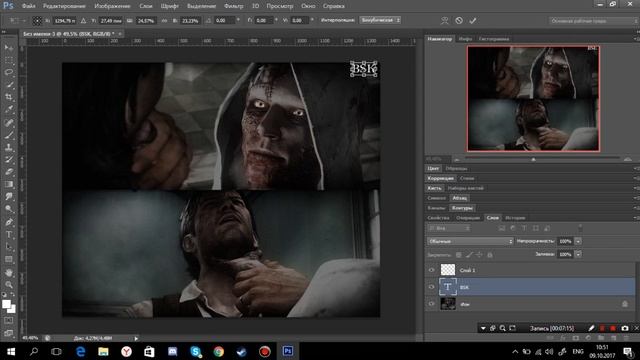
Task: Select the Quick Selection wand tool
Action: point(9,85)
